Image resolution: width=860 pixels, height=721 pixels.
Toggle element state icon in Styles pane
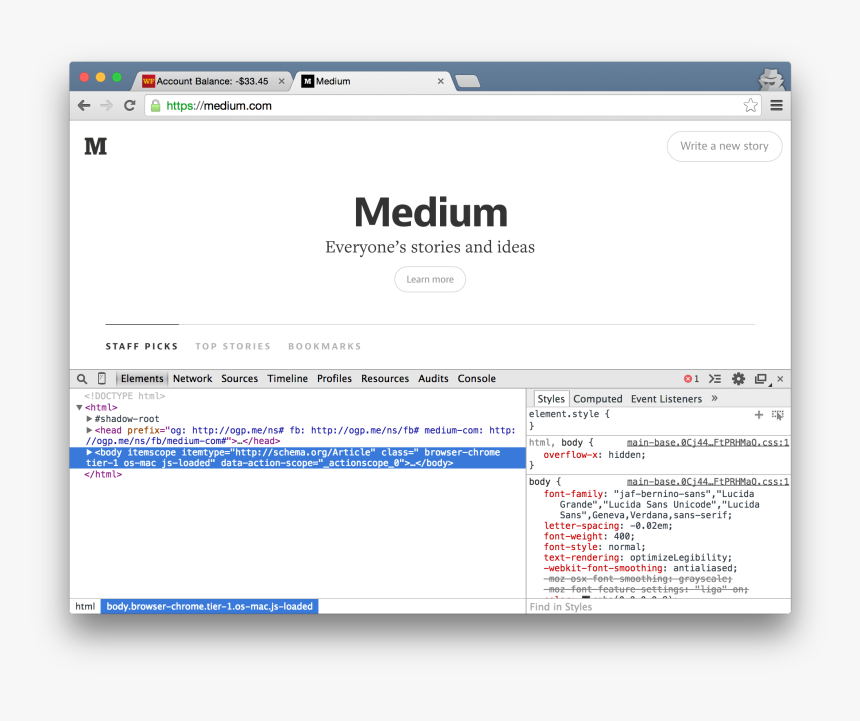point(778,415)
